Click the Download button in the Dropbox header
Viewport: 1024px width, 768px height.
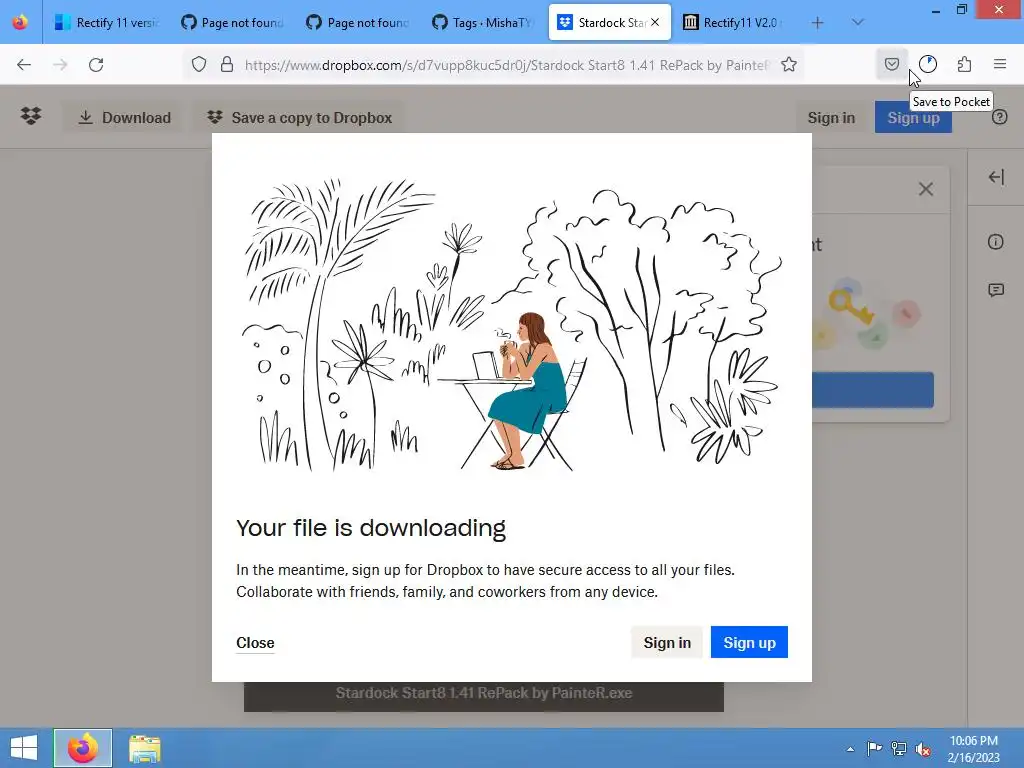(124, 118)
